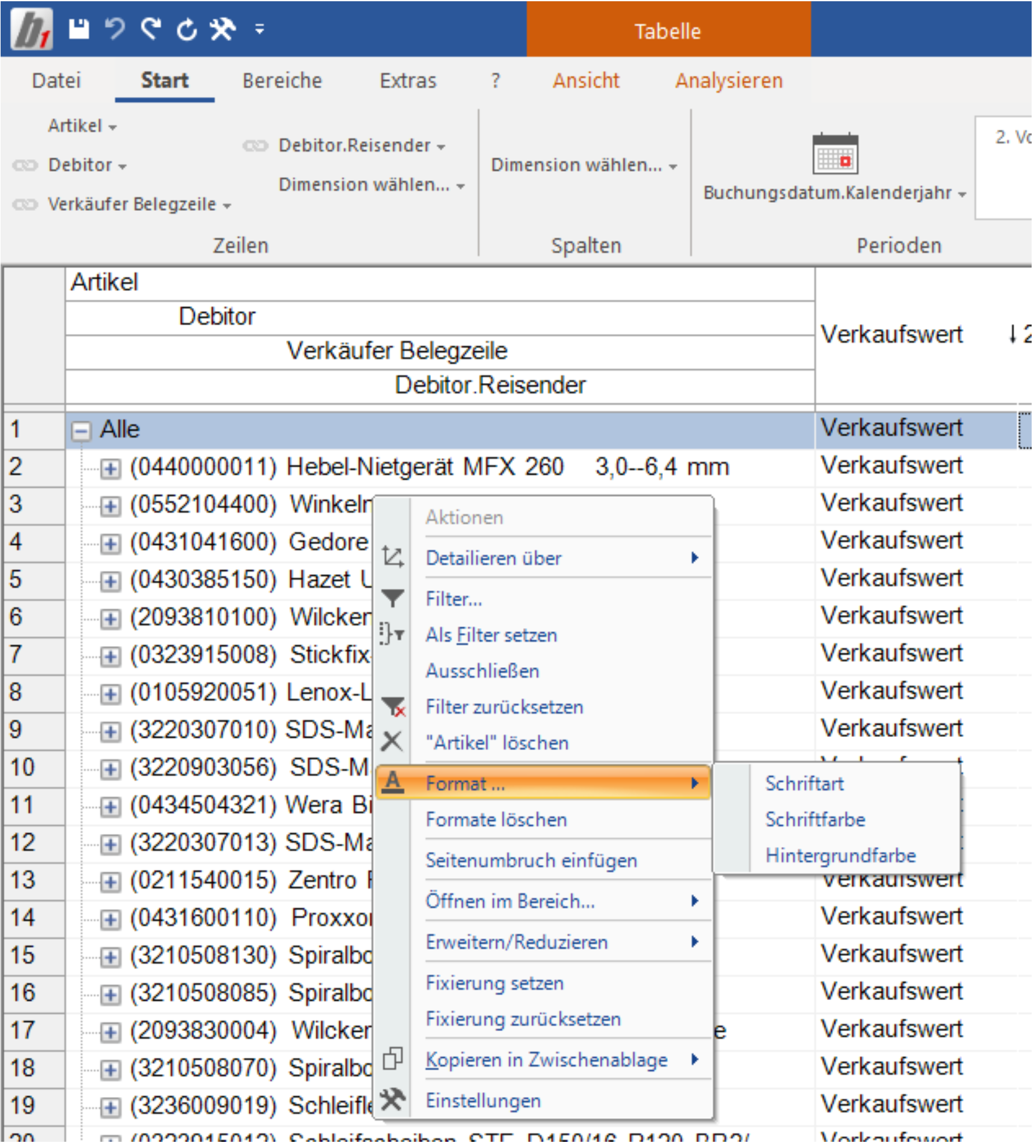Open the Artikel dimension dropdown
This screenshot has height=1148, width=1036.
(82, 126)
